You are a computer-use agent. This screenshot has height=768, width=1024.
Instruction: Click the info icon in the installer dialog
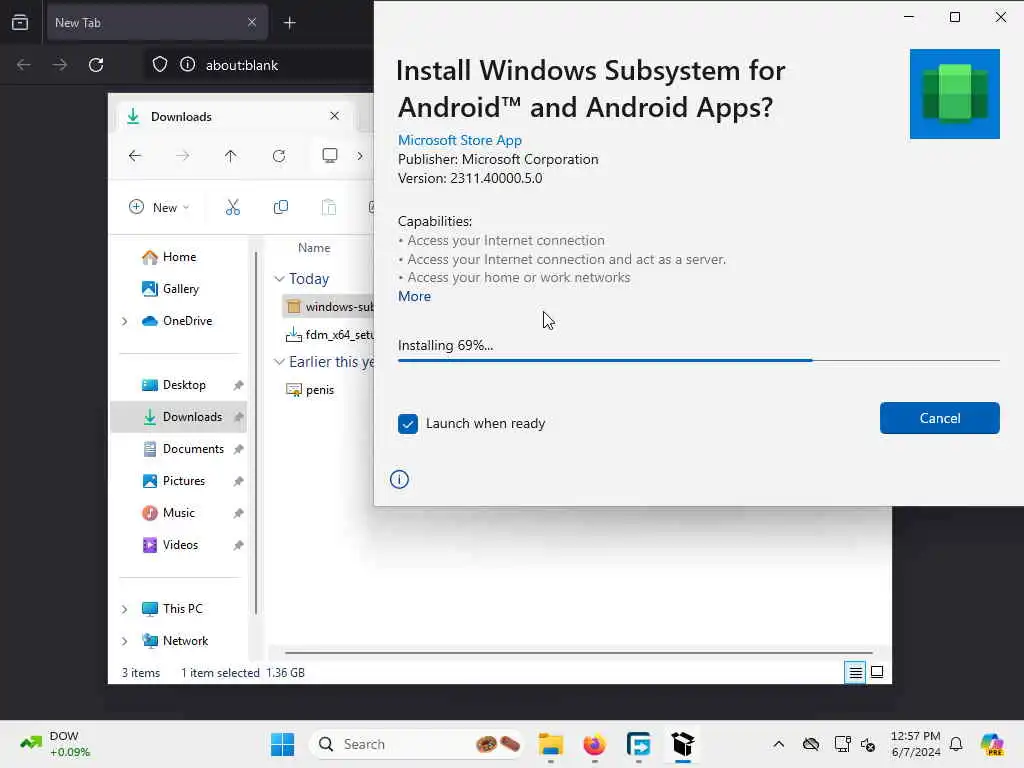click(399, 479)
